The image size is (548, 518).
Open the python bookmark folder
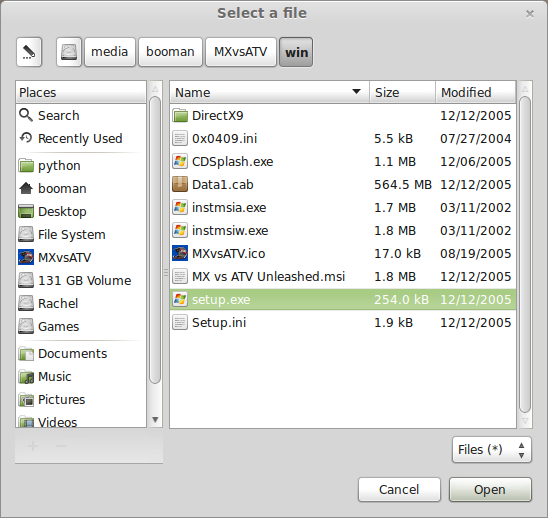point(81,165)
